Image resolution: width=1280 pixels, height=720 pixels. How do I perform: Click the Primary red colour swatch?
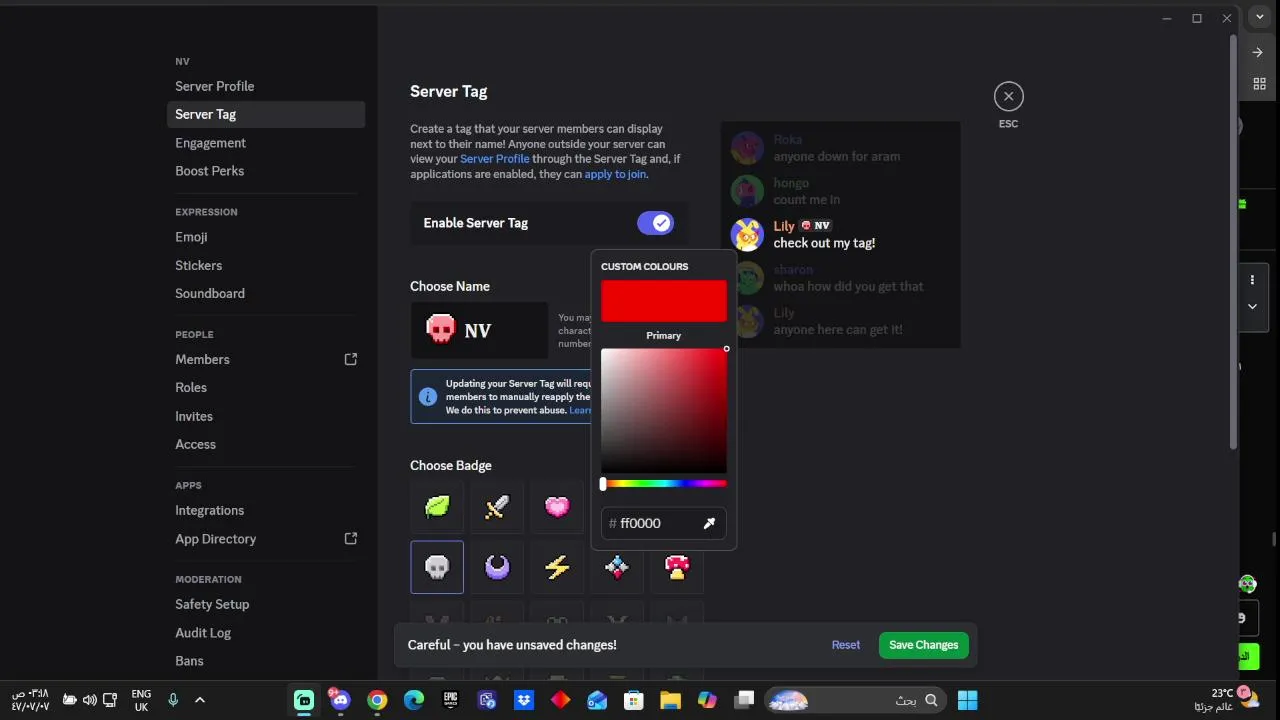click(664, 301)
